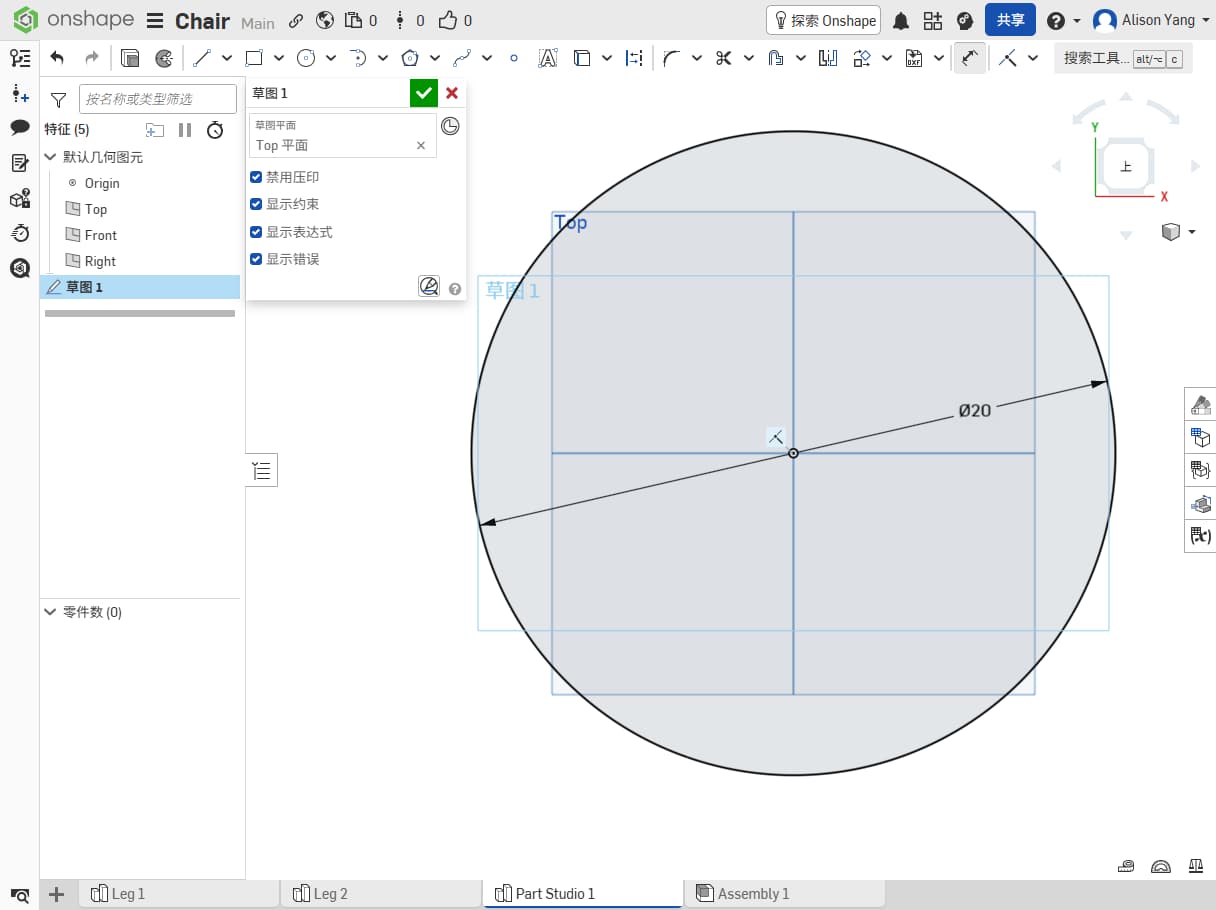Accept sketch with green checkmark
The height and width of the screenshot is (910, 1216).
(x=424, y=93)
